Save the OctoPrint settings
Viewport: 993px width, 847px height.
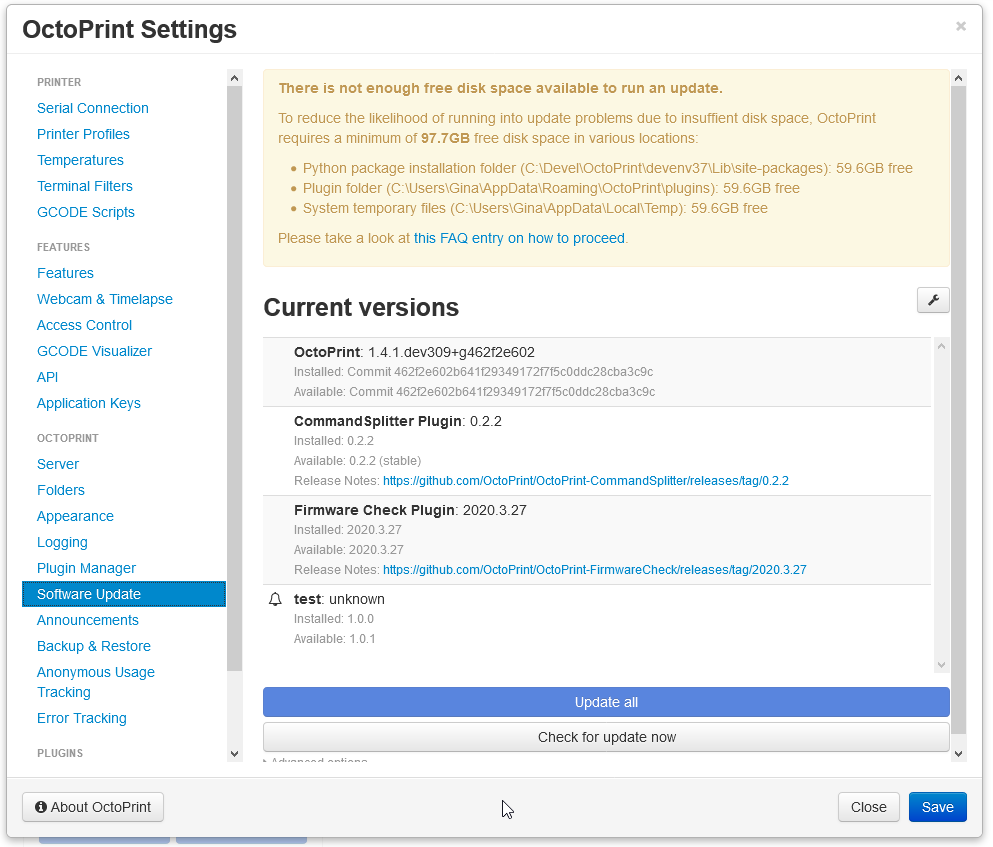click(937, 807)
